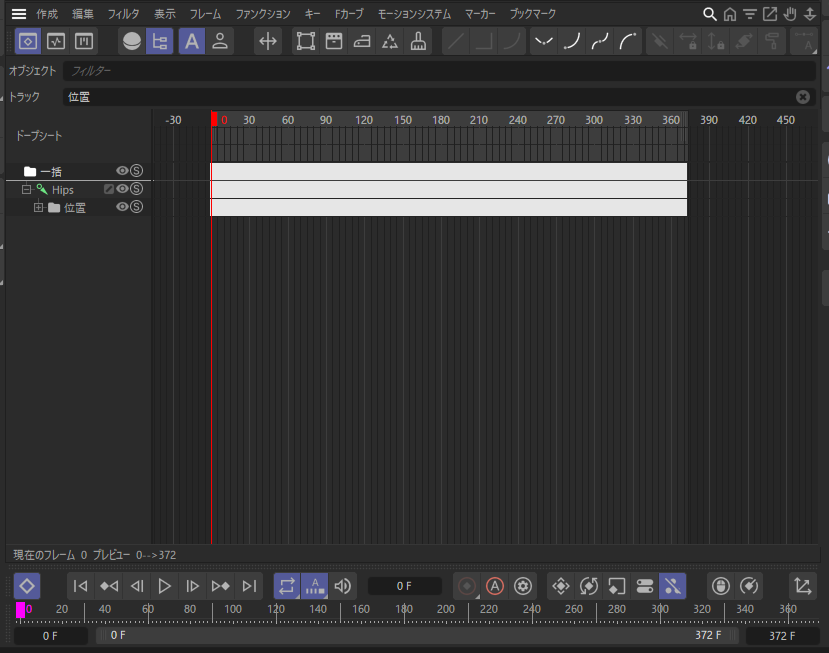Toggle loop playback mode
829x653 pixels.
[x=287, y=586]
